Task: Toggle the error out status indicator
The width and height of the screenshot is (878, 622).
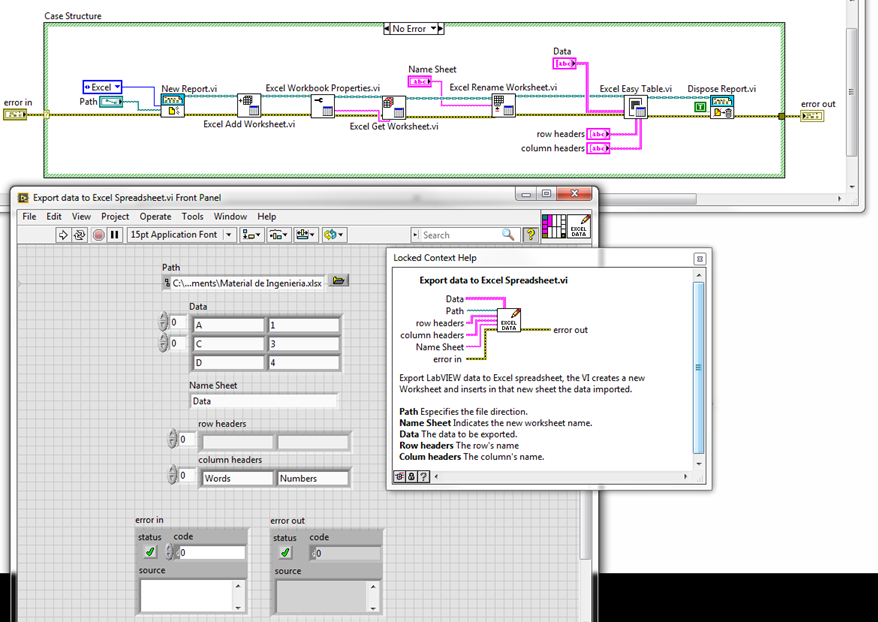Action: point(285,553)
